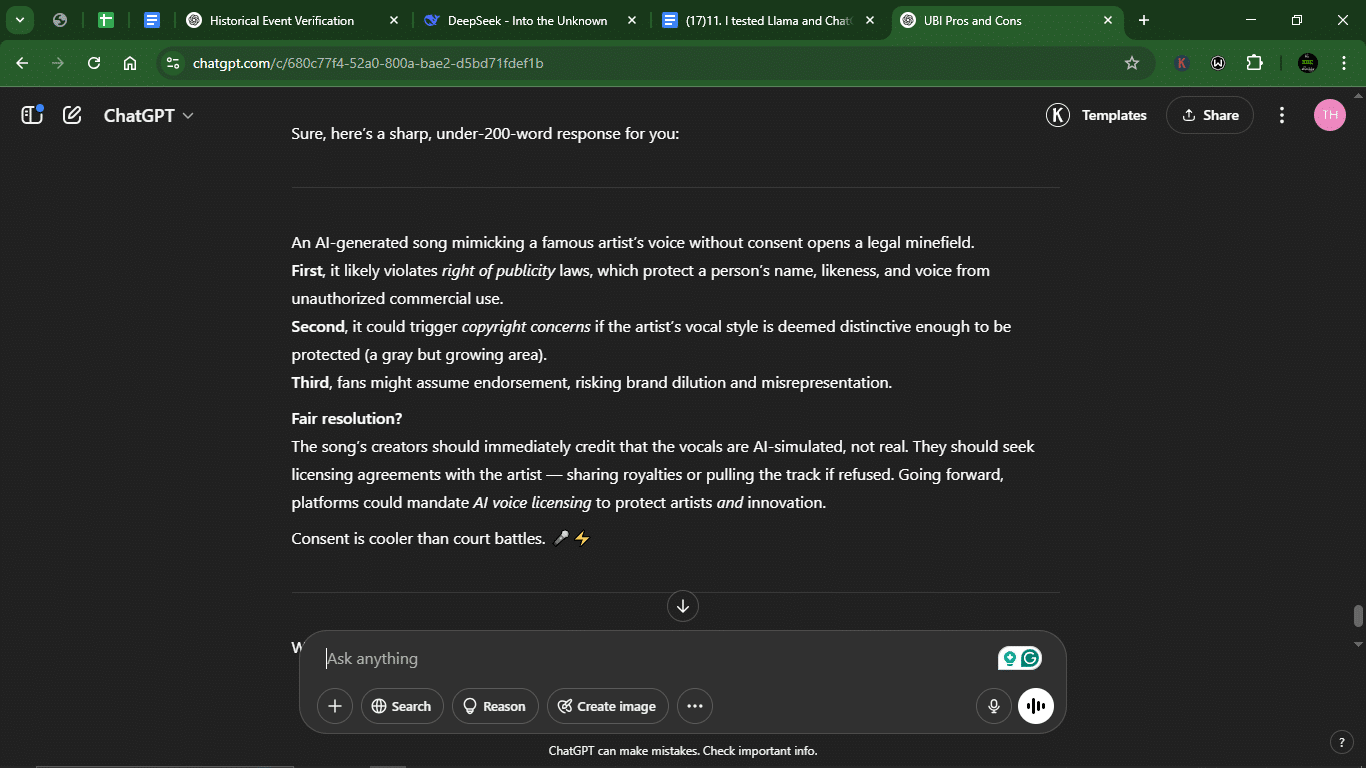Open the three-dot conversation options menu

[x=1282, y=115]
